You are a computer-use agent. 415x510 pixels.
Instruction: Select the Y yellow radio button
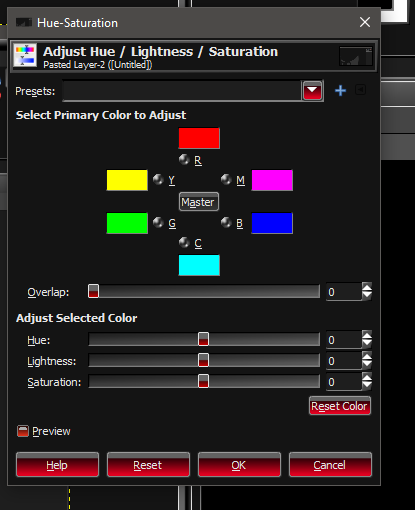pyautogui.click(x=158, y=179)
